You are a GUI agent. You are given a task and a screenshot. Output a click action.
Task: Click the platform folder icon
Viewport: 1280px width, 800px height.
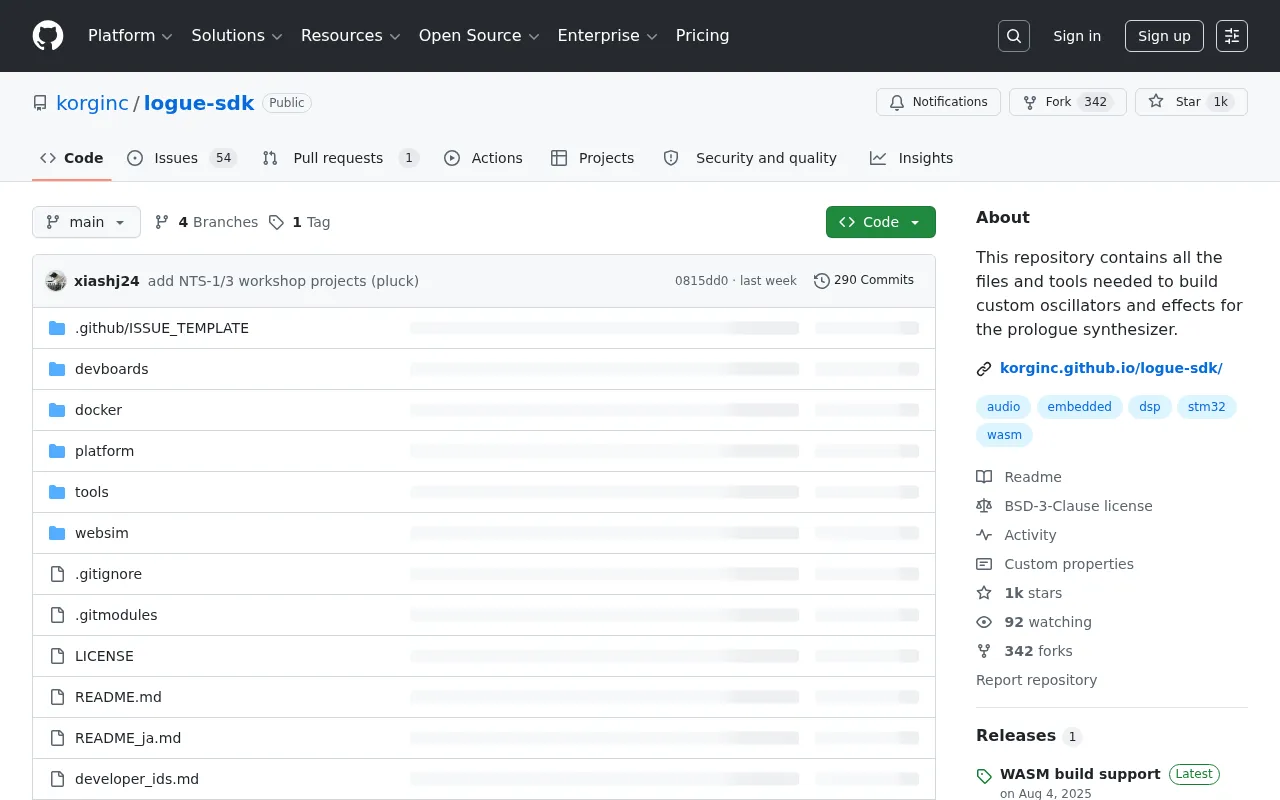[57, 451]
